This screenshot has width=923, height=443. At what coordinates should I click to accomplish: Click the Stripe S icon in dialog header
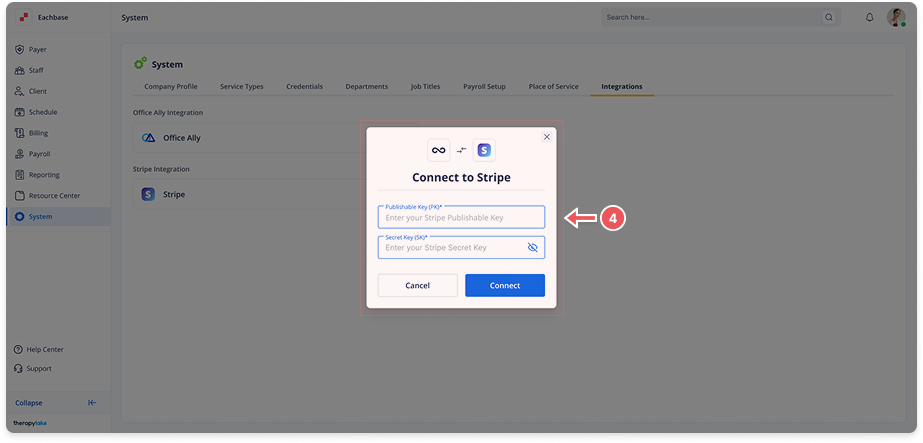pyautogui.click(x=484, y=151)
